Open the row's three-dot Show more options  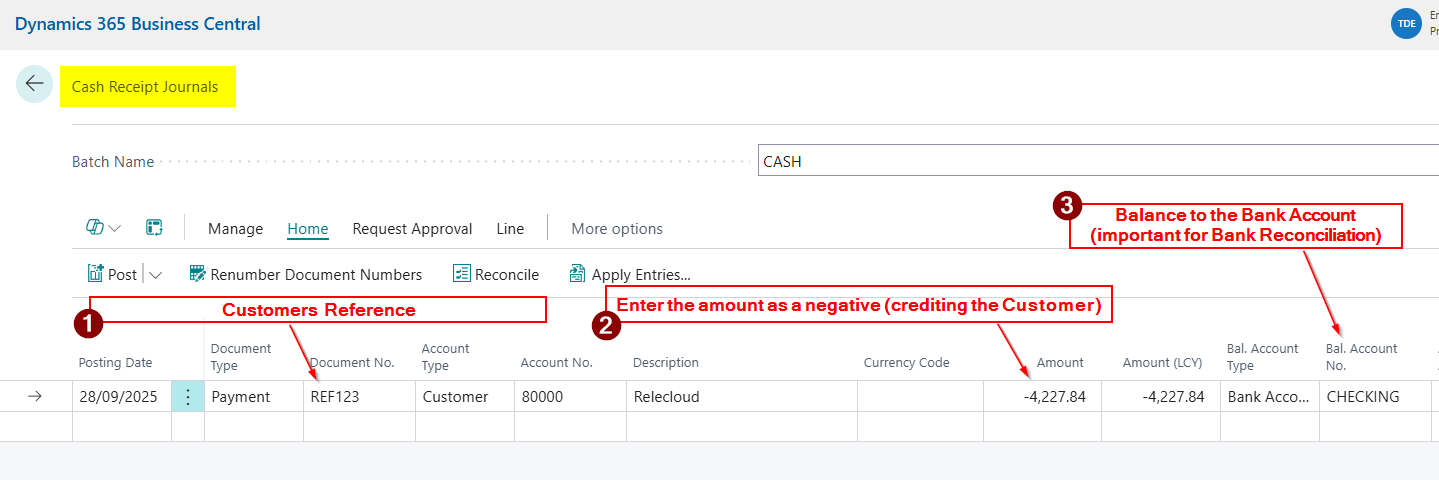click(187, 397)
